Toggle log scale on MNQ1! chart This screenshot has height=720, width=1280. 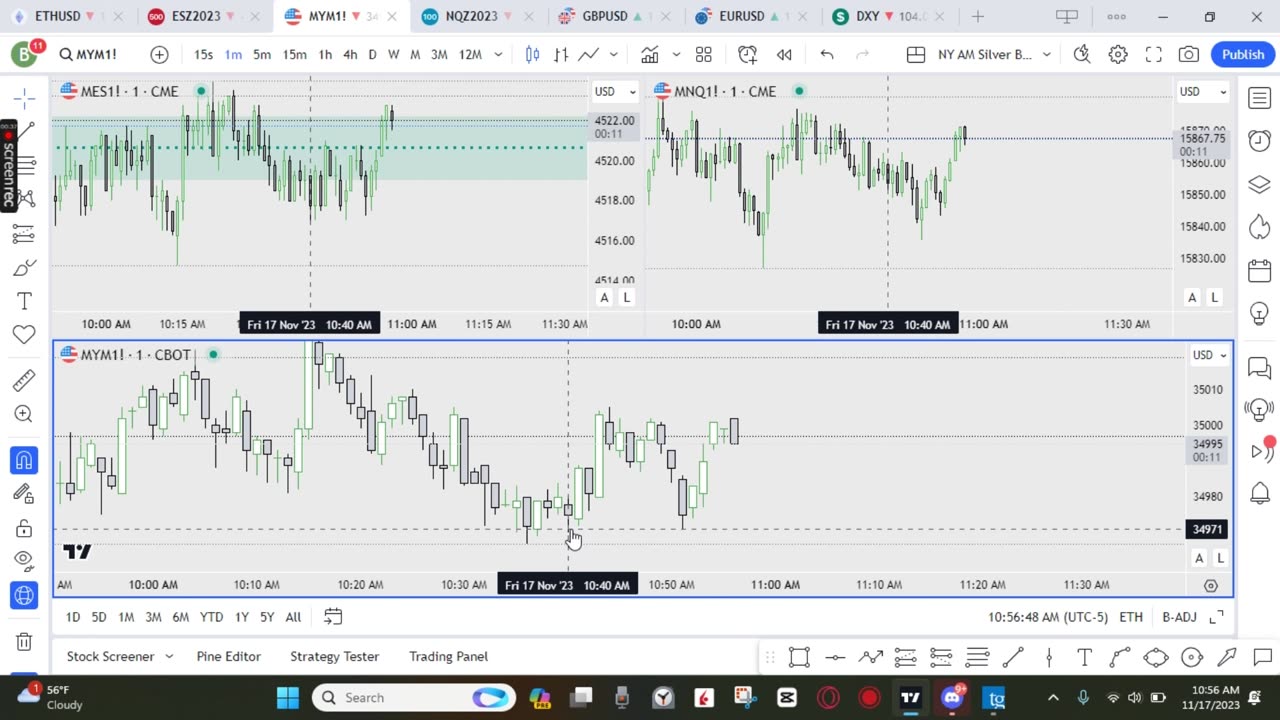pyautogui.click(x=1215, y=297)
